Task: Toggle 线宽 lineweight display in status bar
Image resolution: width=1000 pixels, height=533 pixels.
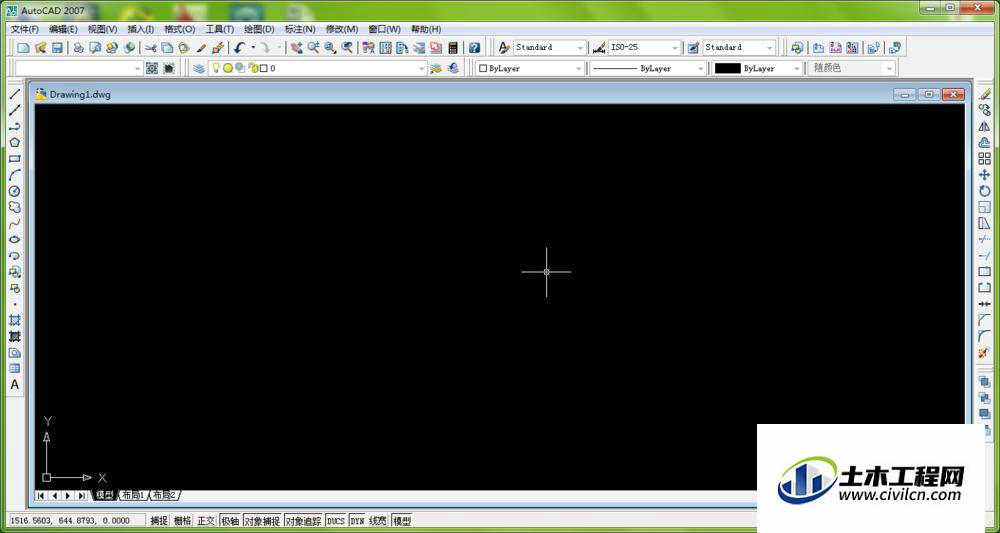Action: click(x=378, y=521)
